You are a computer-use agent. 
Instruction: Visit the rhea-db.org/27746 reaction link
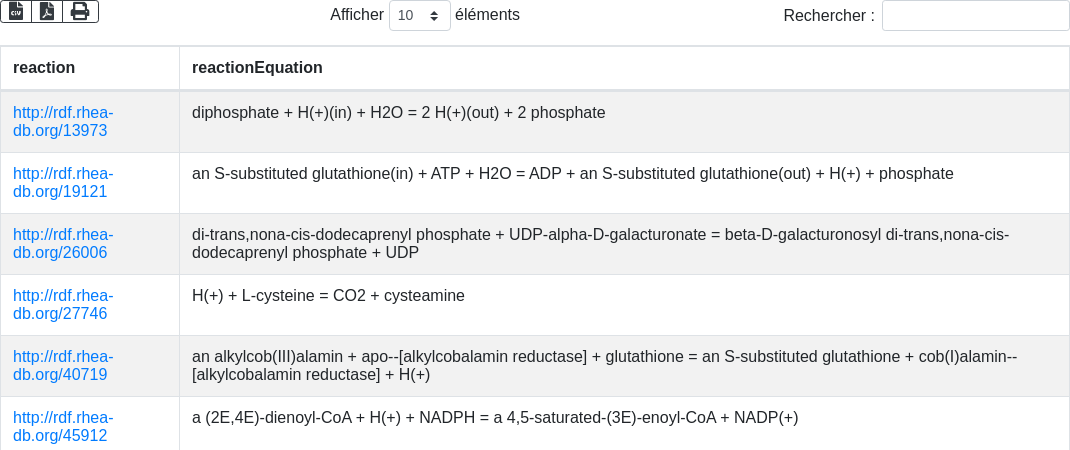tap(63, 305)
